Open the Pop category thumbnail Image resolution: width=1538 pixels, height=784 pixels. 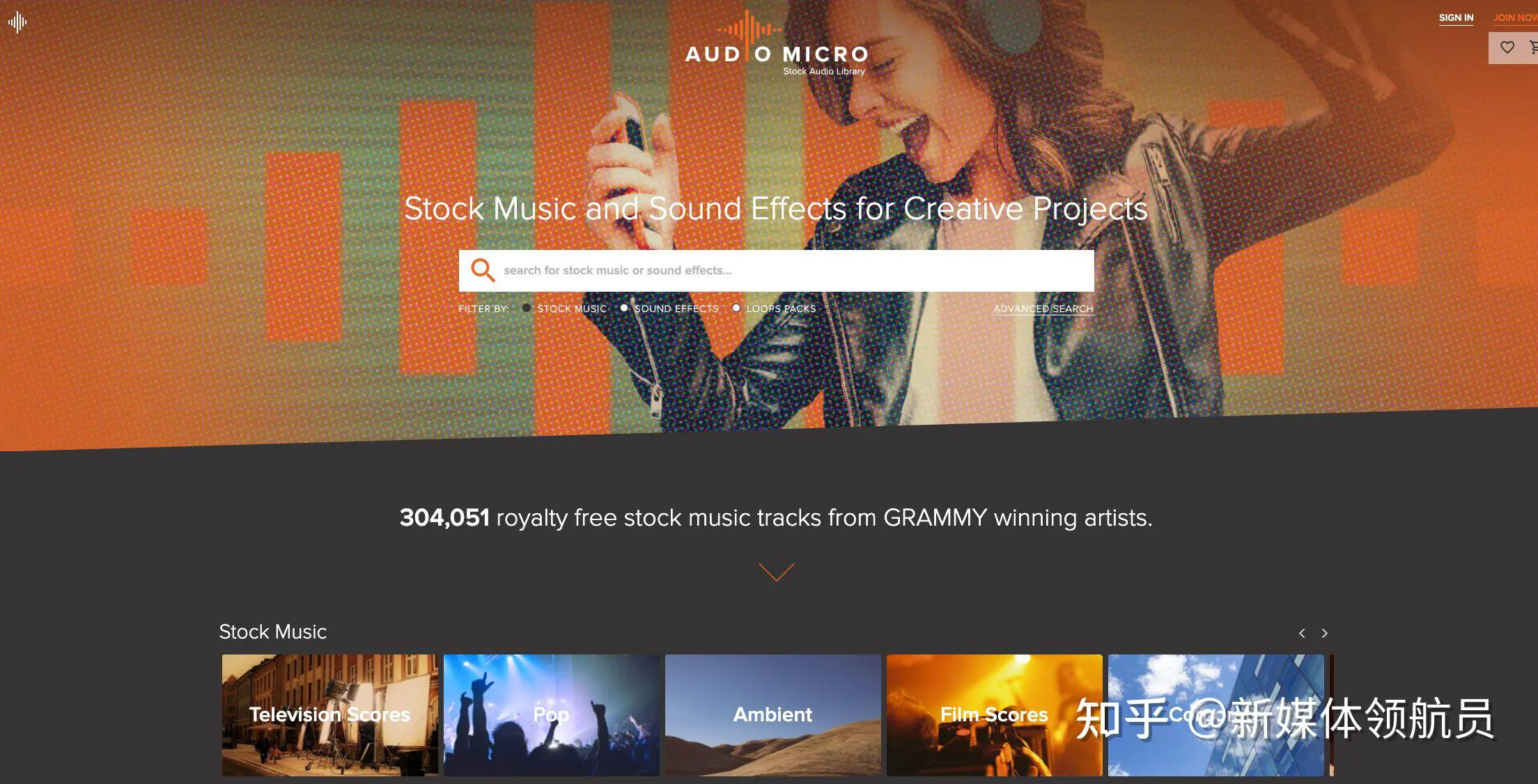click(551, 715)
